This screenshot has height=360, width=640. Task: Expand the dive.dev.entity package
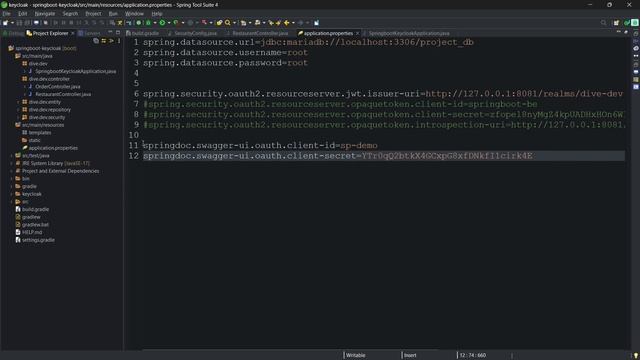18,102
